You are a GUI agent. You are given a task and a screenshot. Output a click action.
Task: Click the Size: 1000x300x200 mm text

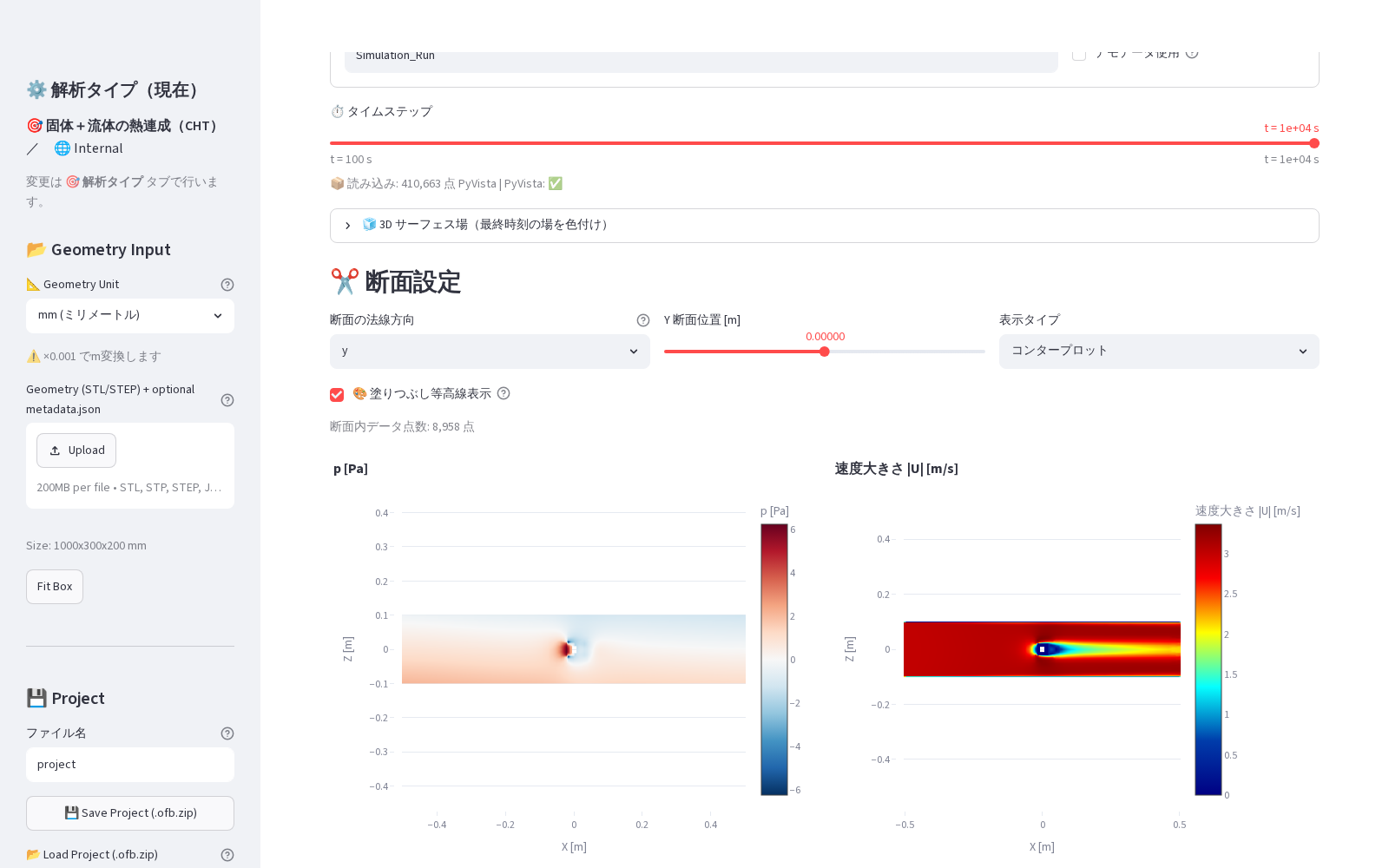coord(86,546)
